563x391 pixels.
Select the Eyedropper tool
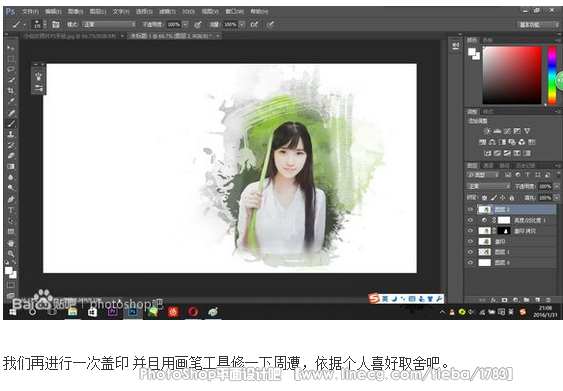(11, 101)
